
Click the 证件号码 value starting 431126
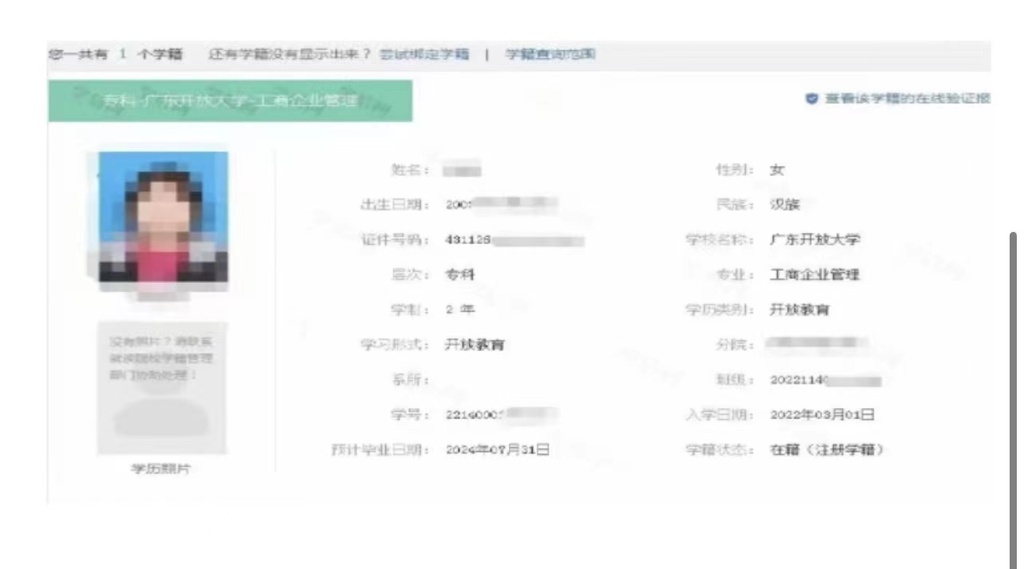coord(515,240)
